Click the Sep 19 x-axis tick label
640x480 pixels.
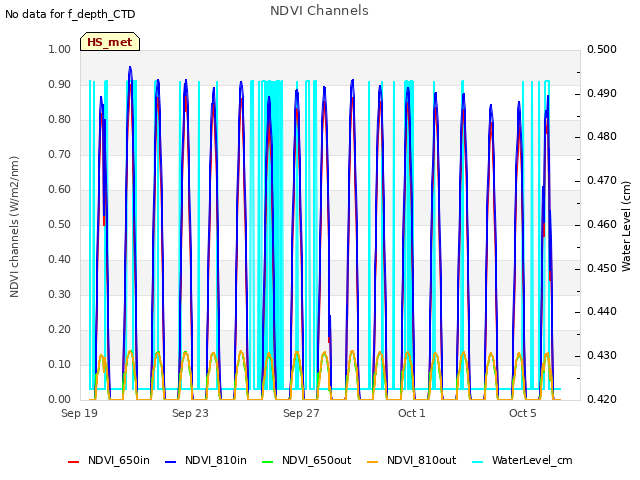[x=80, y=413]
